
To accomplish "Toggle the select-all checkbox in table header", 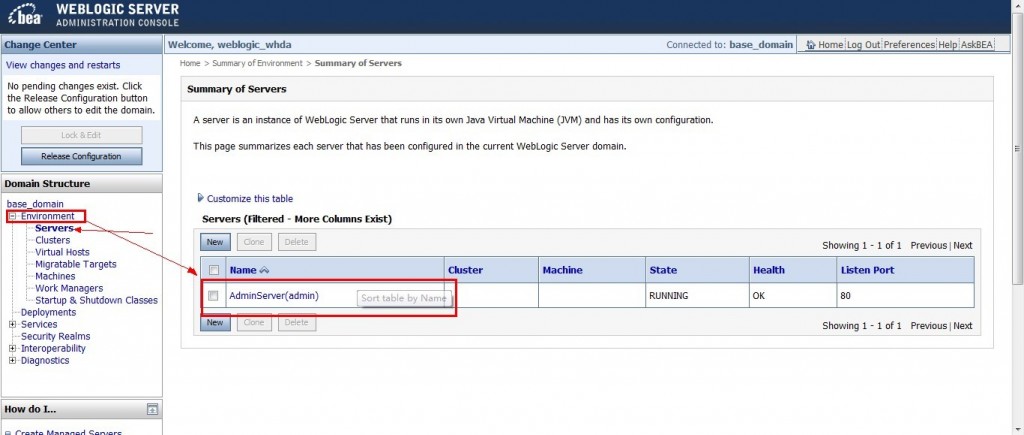I will pyautogui.click(x=213, y=270).
